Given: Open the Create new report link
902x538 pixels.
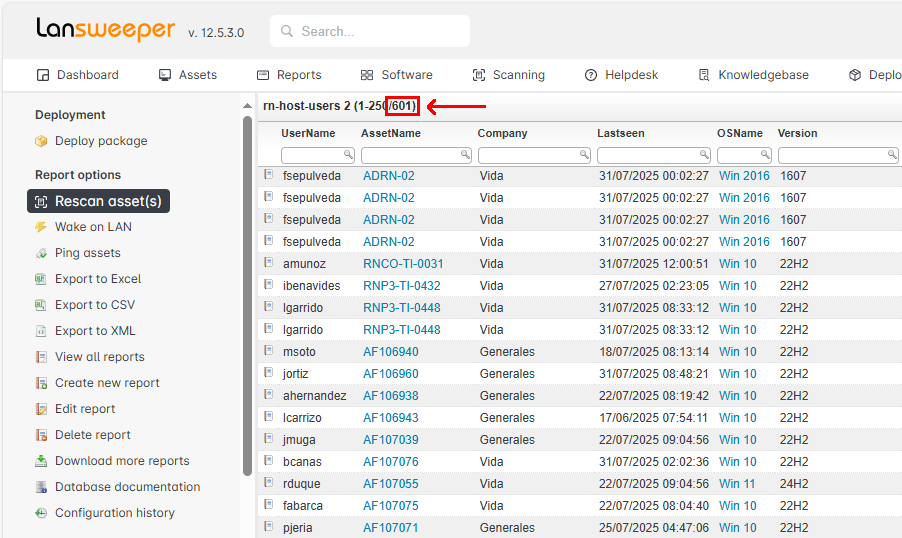Looking at the screenshot, I should 107,383.
